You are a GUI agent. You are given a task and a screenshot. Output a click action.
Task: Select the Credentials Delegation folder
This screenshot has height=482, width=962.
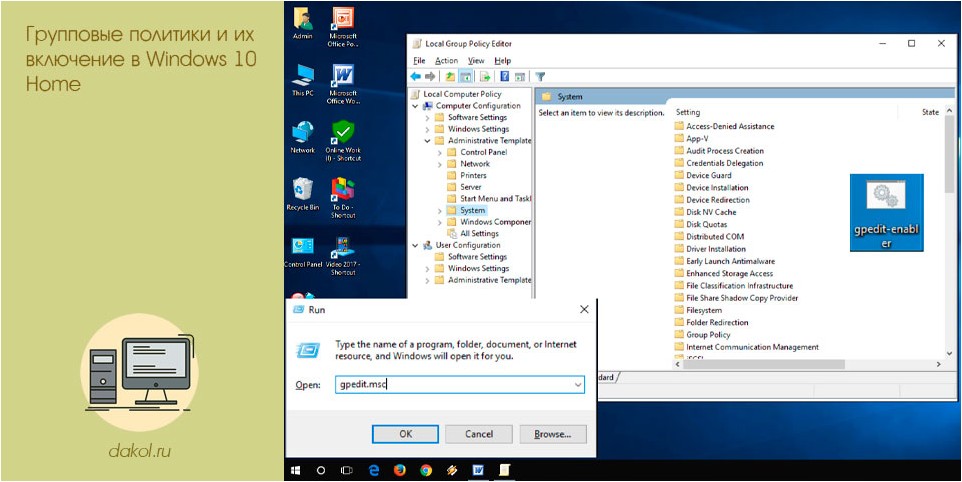[x=719, y=163]
